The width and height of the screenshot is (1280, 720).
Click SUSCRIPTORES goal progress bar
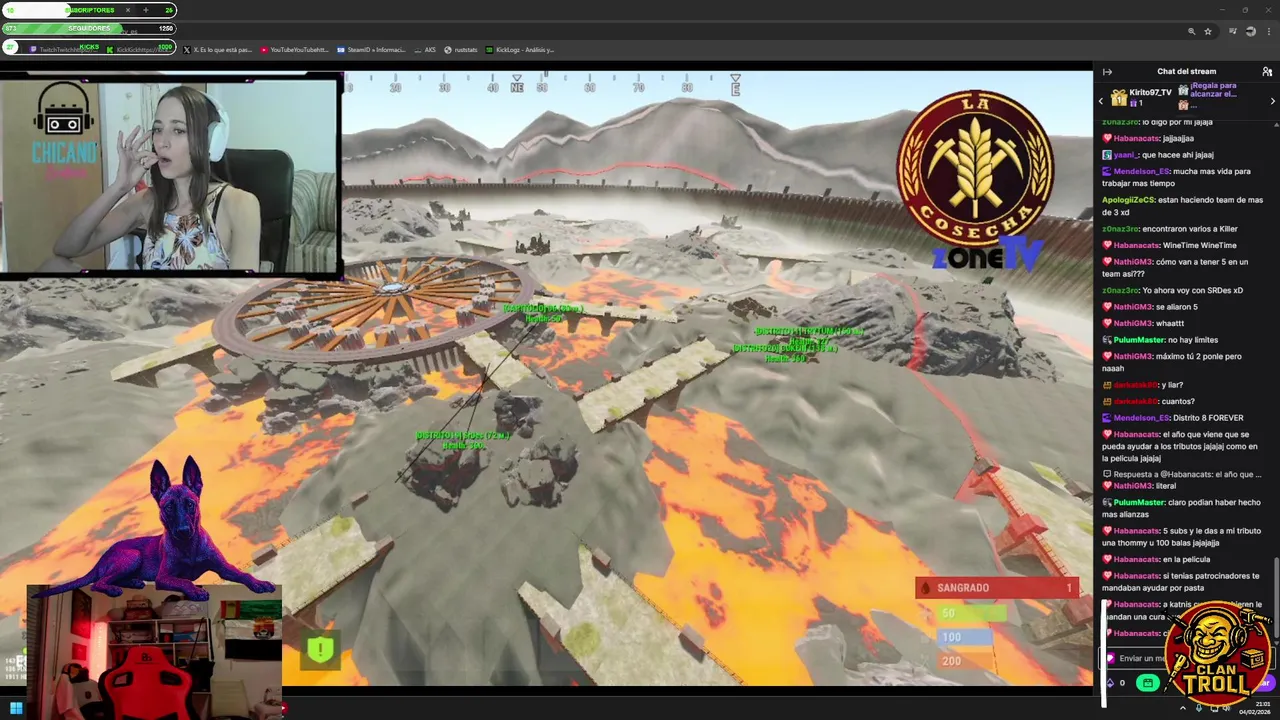89,10
